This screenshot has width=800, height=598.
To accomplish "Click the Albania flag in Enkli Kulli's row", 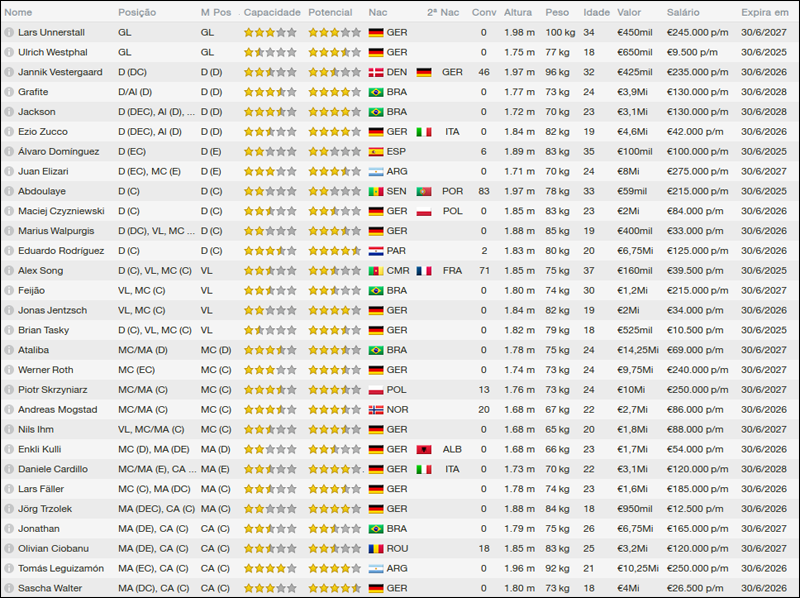I will click(x=424, y=449).
